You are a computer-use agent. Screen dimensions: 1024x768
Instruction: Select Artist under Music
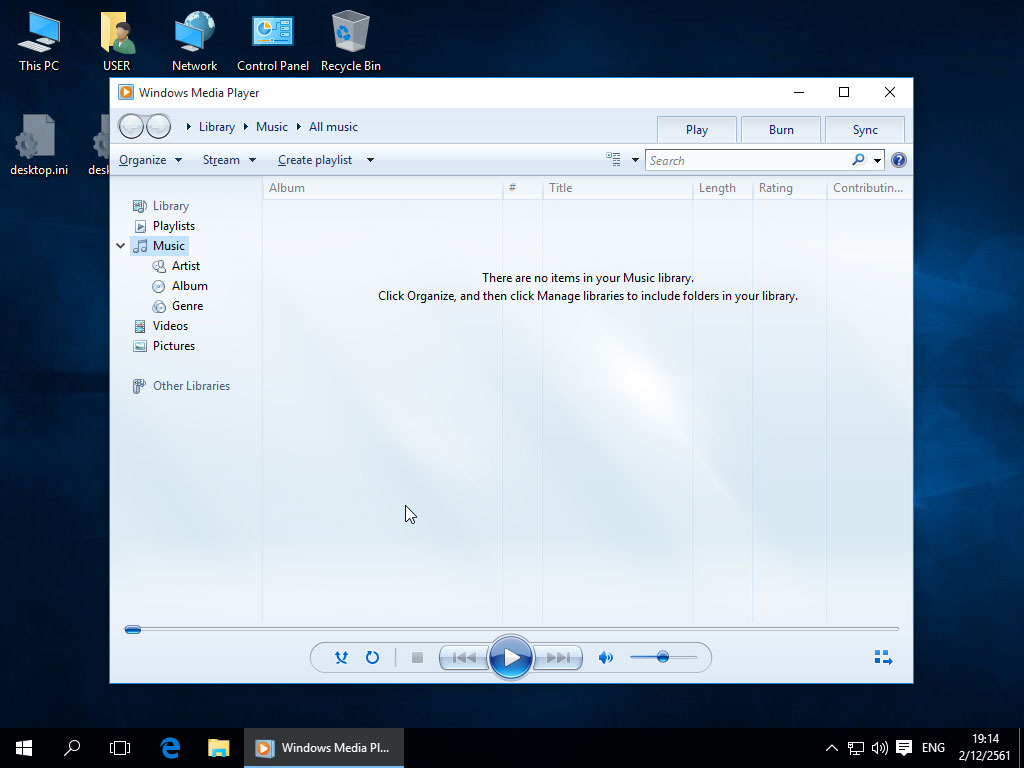186,266
